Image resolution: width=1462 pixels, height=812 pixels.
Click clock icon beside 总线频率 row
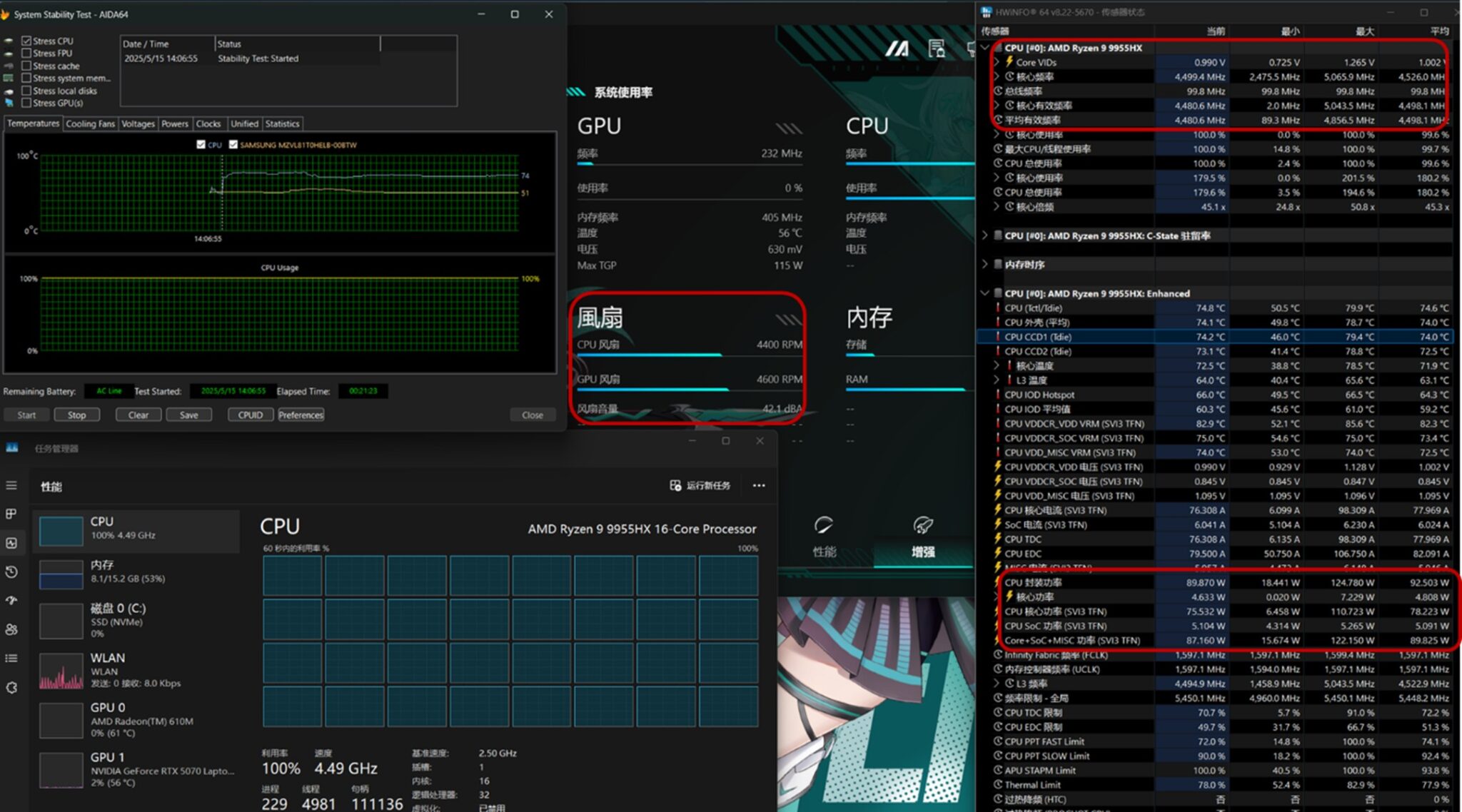coord(999,91)
